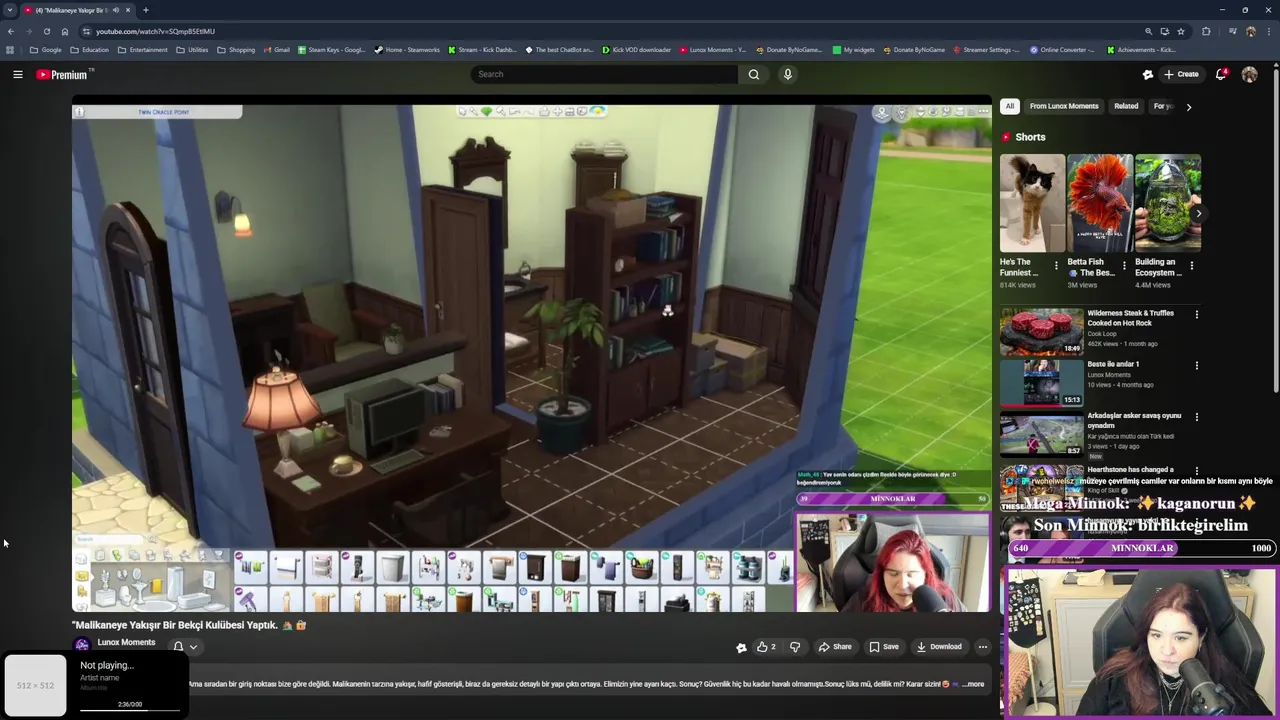Image resolution: width=1280 pixels, height=720 pixels.
Task: Open Arkadaşlar asker savaş oyunu video thumbnail
Action: 1041,434
